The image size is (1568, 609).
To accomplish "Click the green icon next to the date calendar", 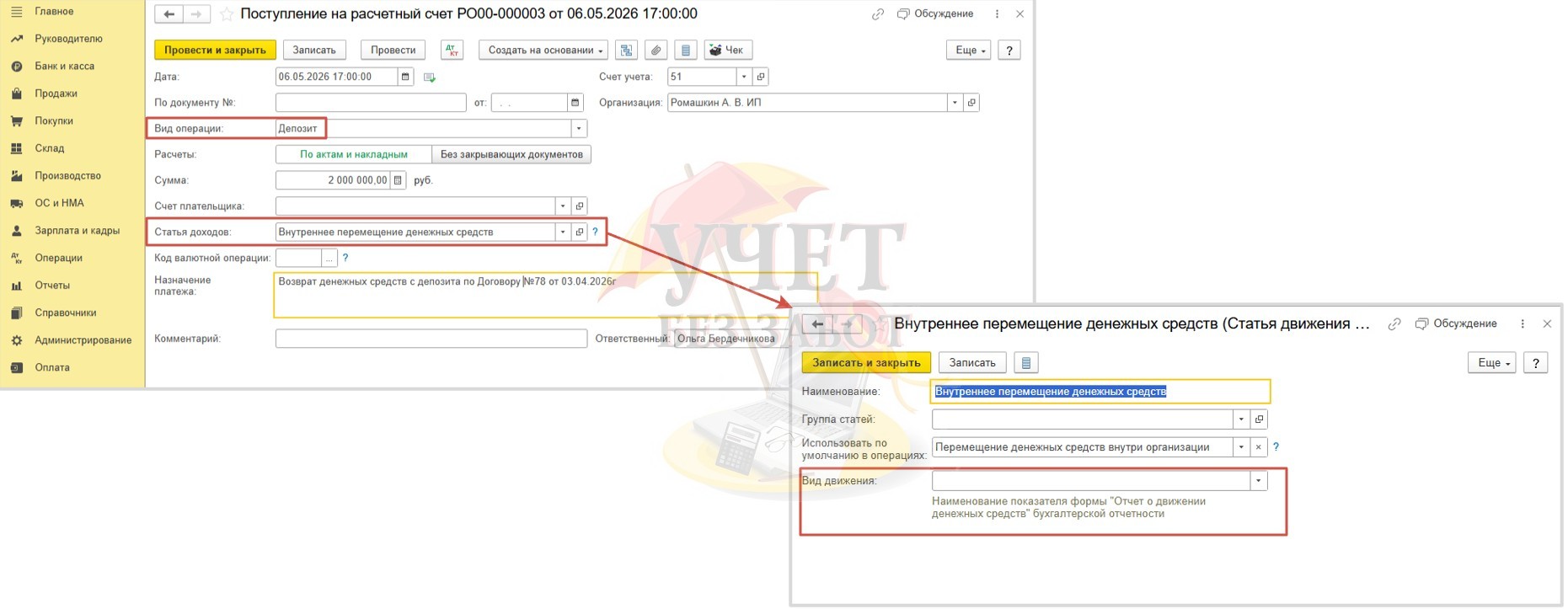I will tap(430, 77).
